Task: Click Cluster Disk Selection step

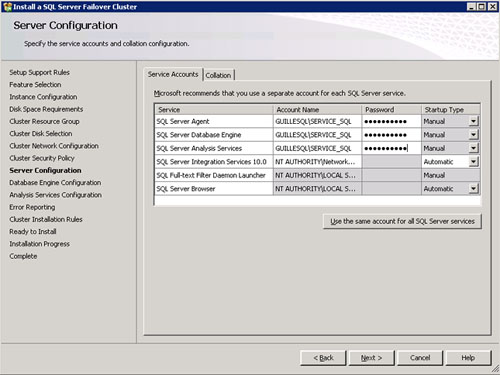Action: coord(41,134)
